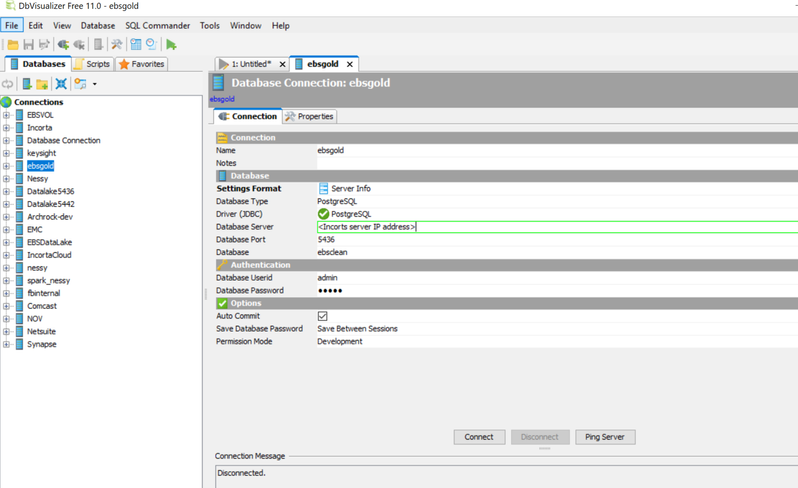The height and width of the screenshot is (488, 798).
Task: Switch to the Properties tab
Action: [x=310, y=116]
